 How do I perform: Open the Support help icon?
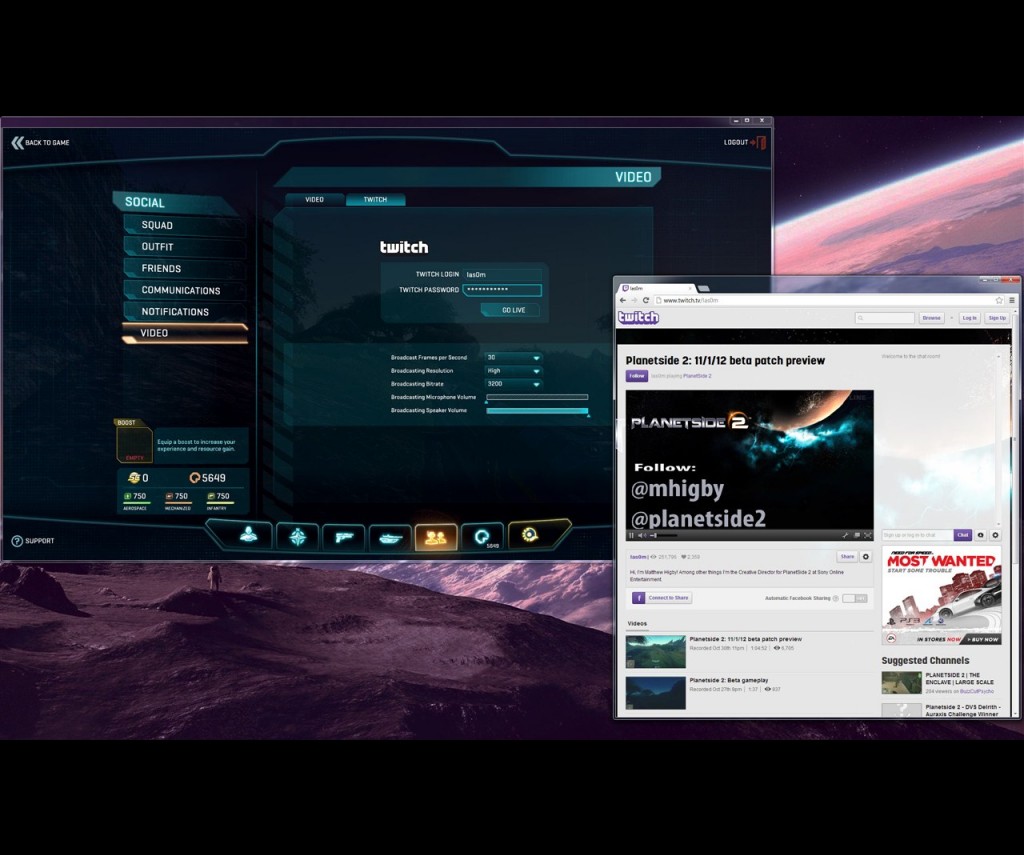(17, 541)
